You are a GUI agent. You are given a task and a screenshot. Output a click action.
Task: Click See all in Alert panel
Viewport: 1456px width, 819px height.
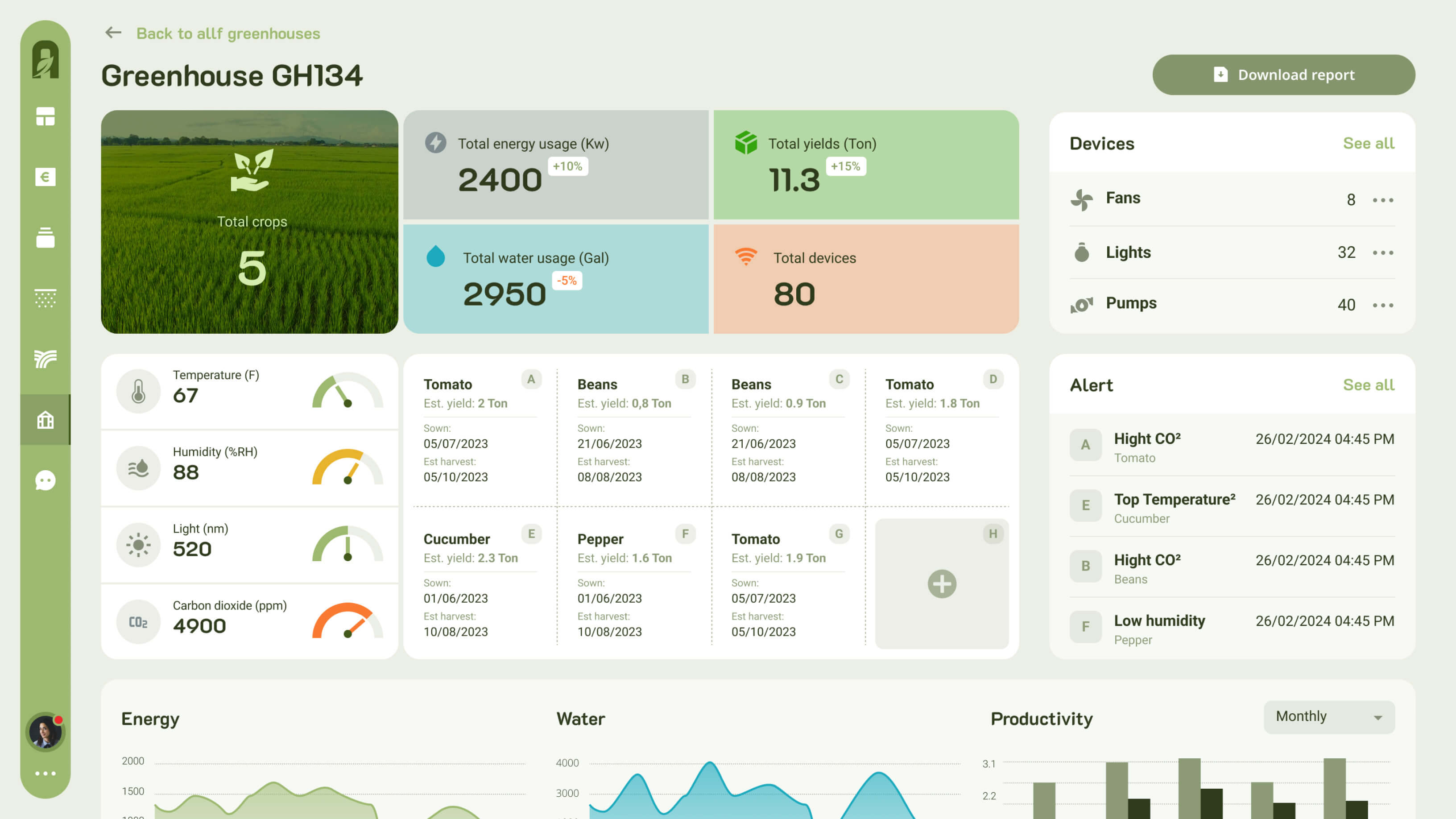[1369, 385]
